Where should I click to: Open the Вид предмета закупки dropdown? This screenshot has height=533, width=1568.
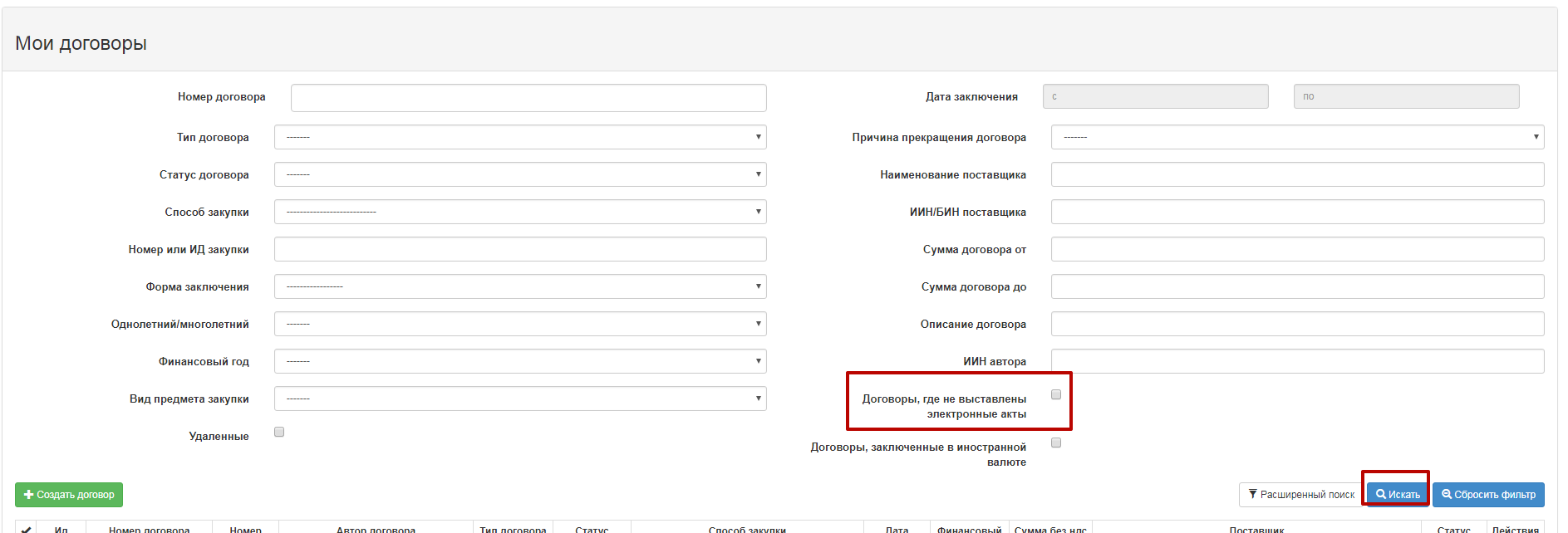point(520,399)
